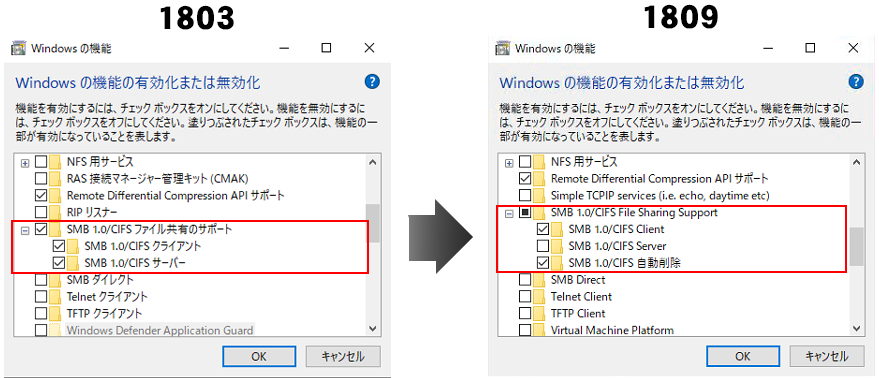The image size is (879, 378).
Task: Click OK button in 1803 window
Action: click(x=258, y=356)
